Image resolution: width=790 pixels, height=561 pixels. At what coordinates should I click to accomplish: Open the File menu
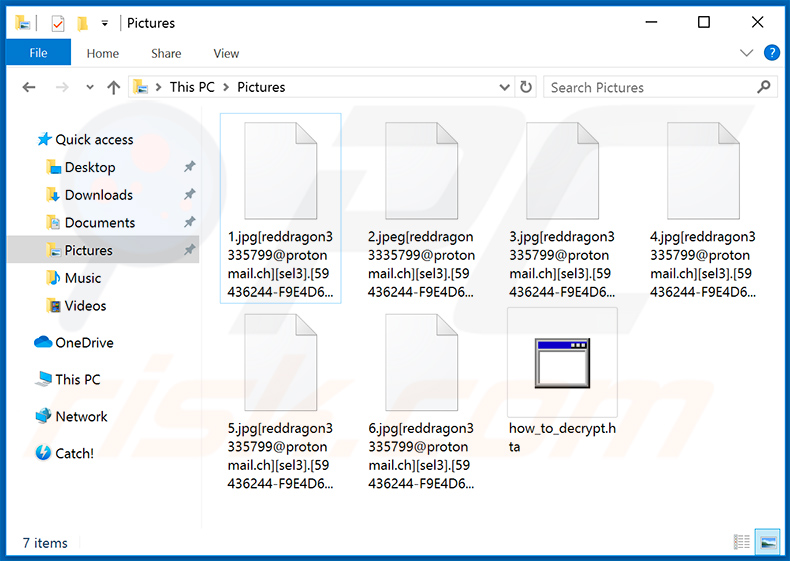pos(38,54)
